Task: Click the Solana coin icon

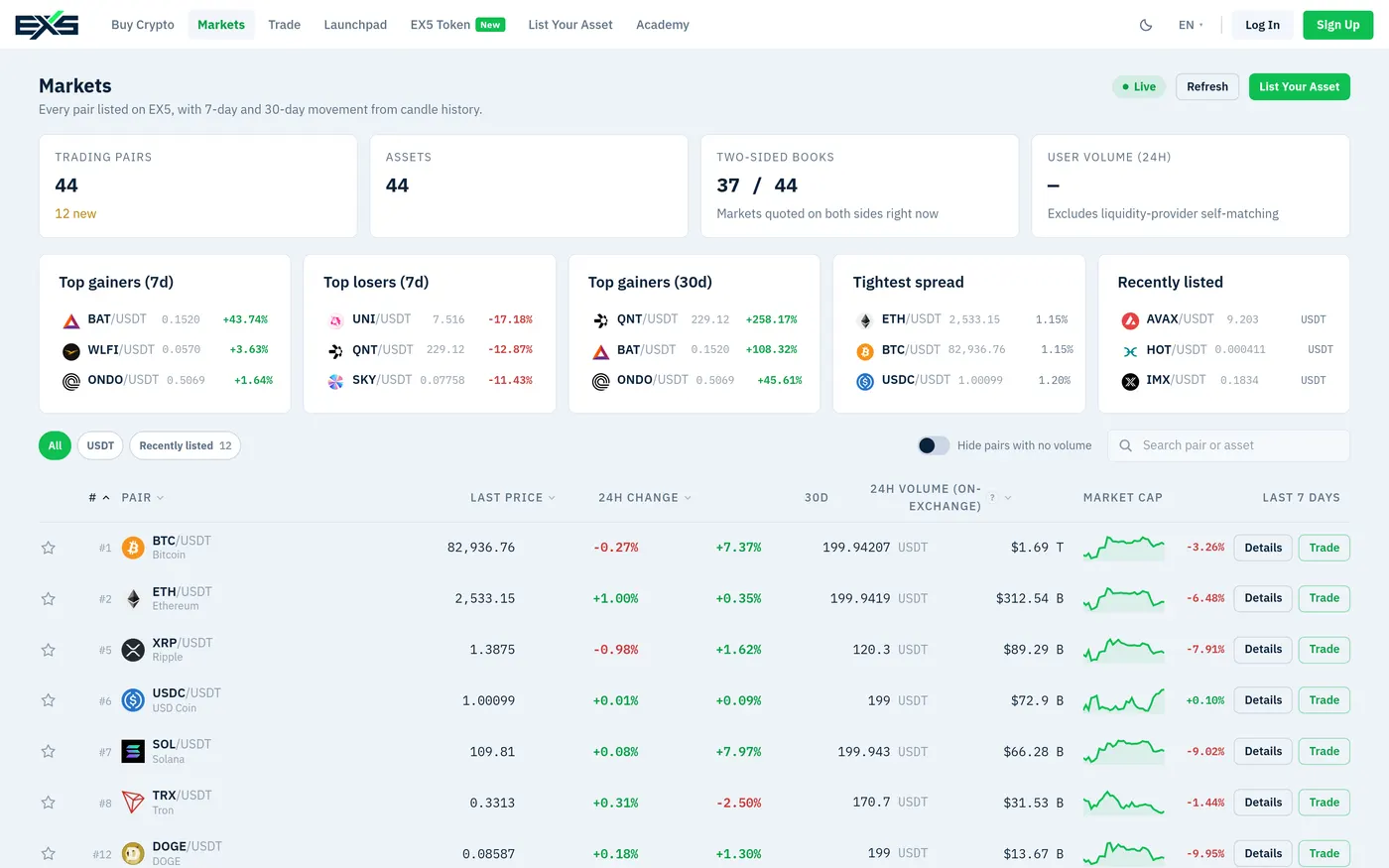Action: (133, 752)
